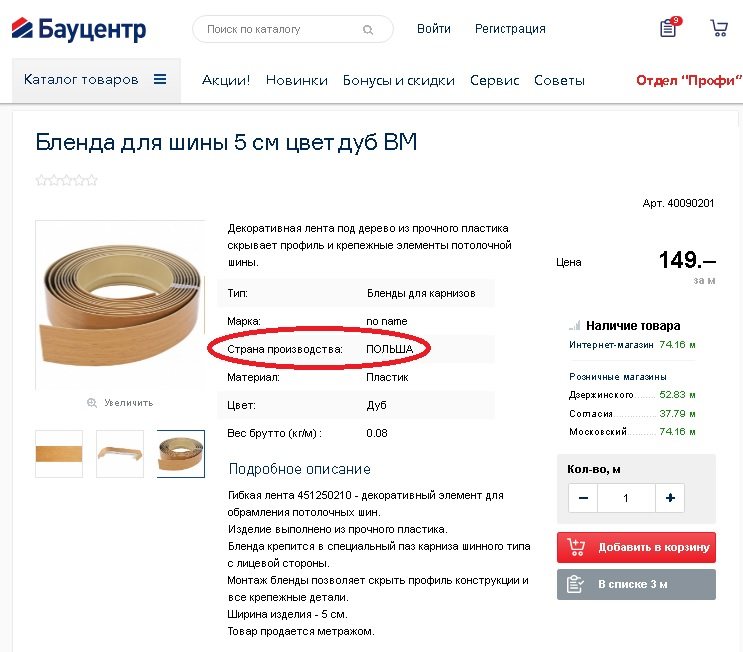Open the Акции! menu item
743x652 pixels.
[x=226, y=80]
